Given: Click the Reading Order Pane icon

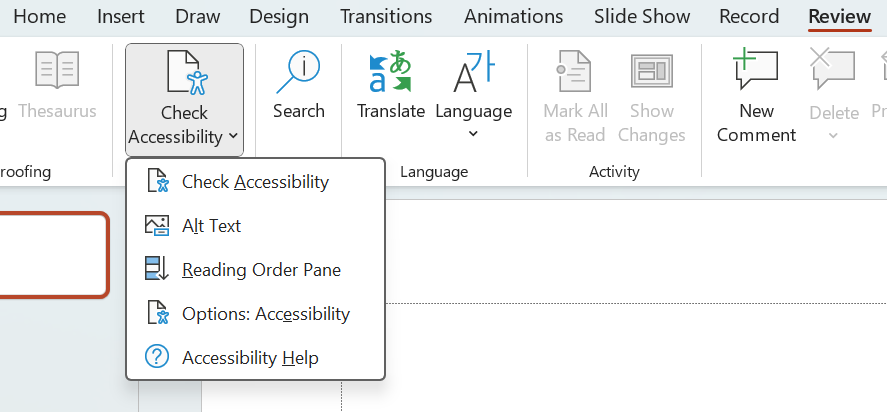Looking at the screenshot, I should point(157,270).
